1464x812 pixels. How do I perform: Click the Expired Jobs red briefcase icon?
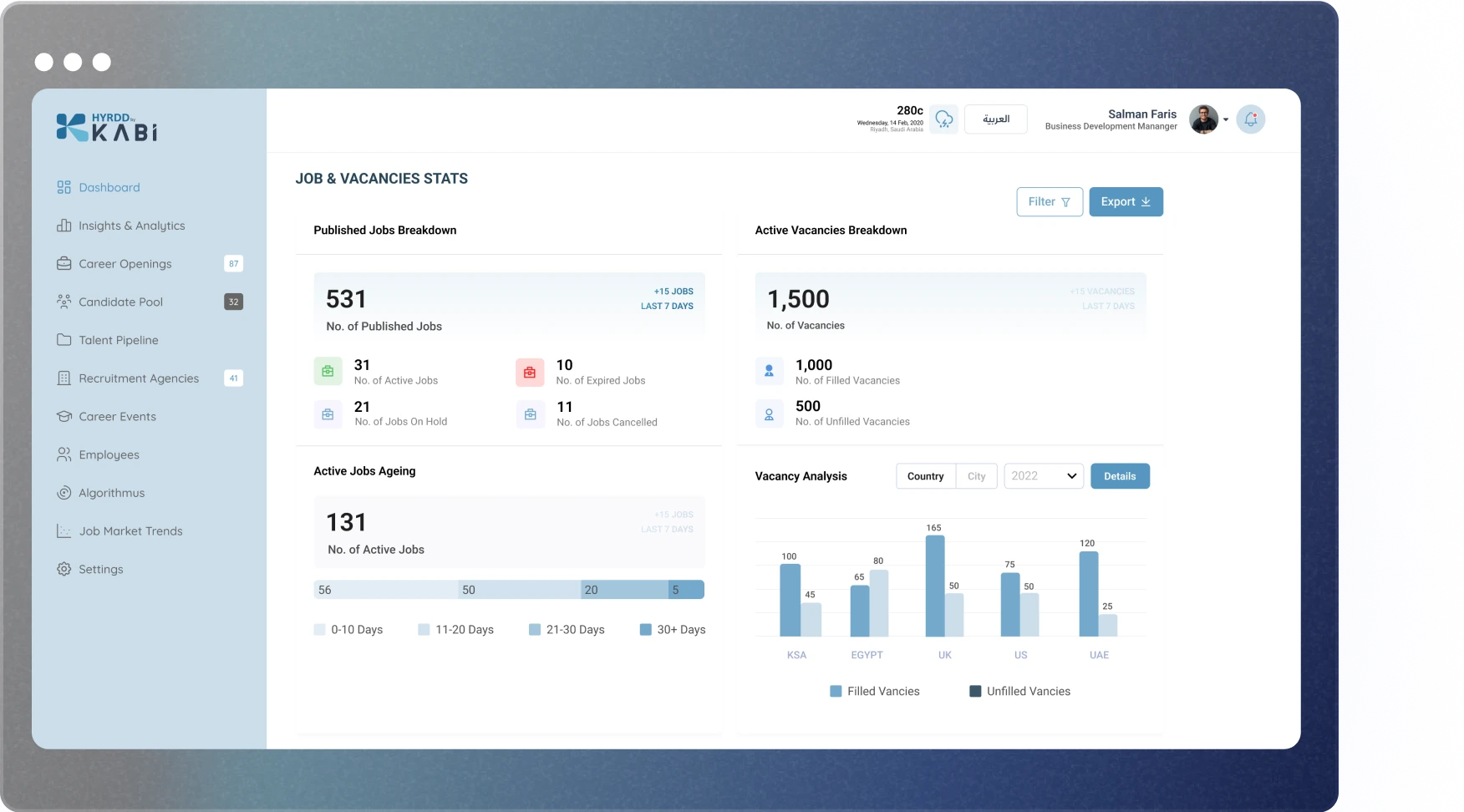[x=530, y=373]
